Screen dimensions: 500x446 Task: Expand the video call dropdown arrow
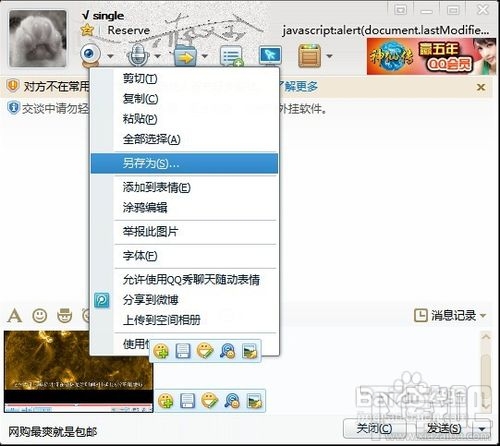pos(110,56)
